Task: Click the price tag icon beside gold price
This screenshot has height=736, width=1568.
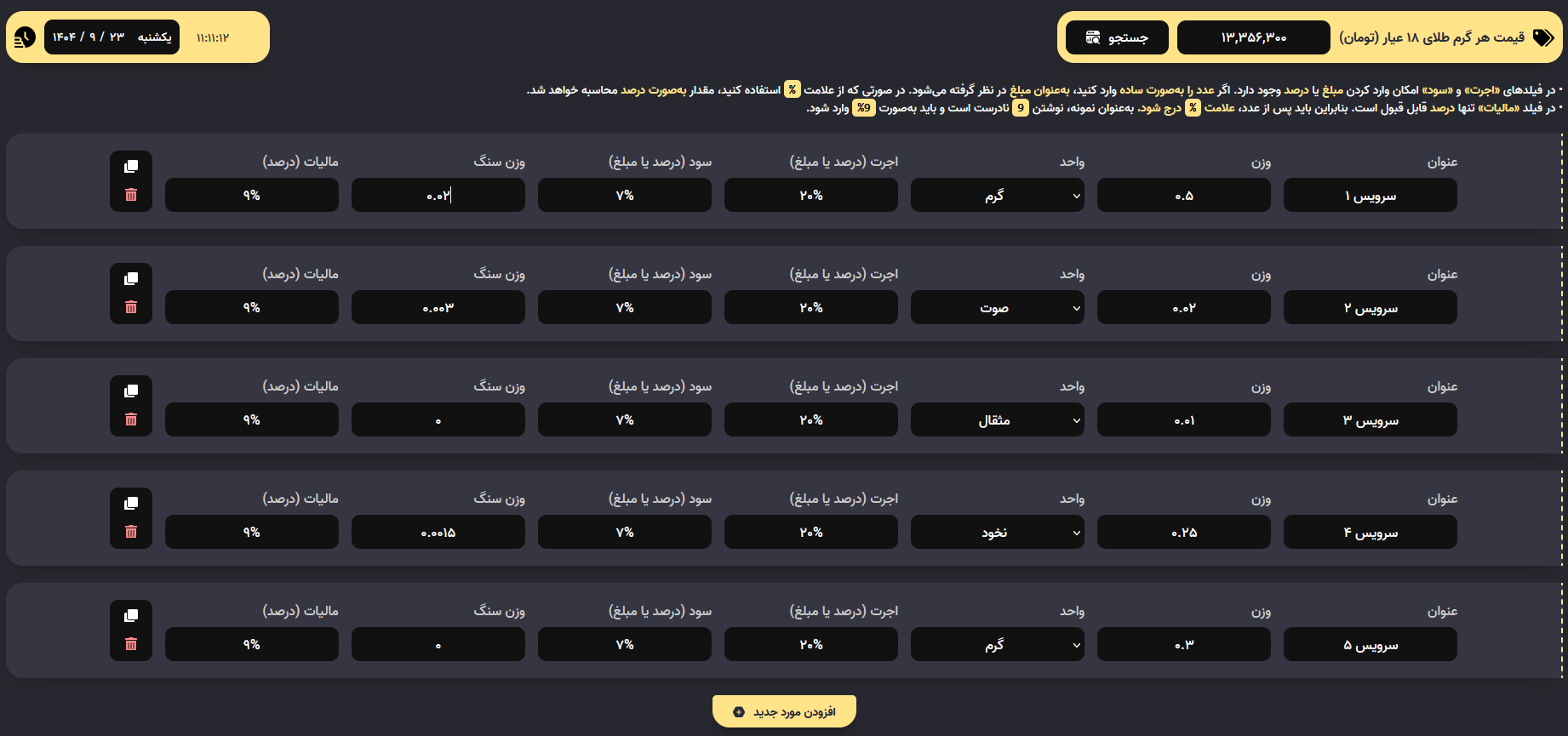Action: [x=1542, y=37]
